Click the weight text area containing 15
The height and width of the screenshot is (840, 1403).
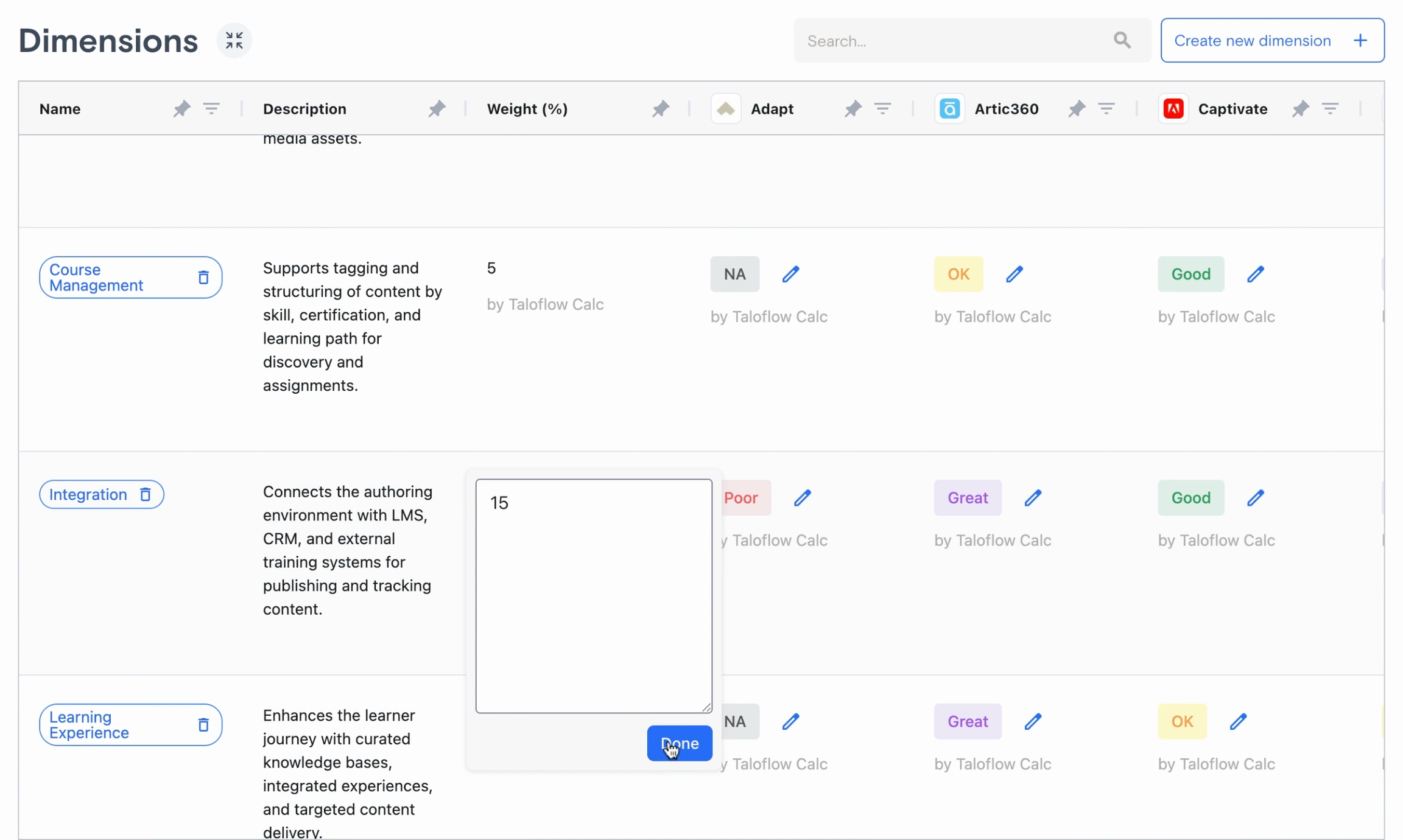pyautogui.click(x=593, y=595)
